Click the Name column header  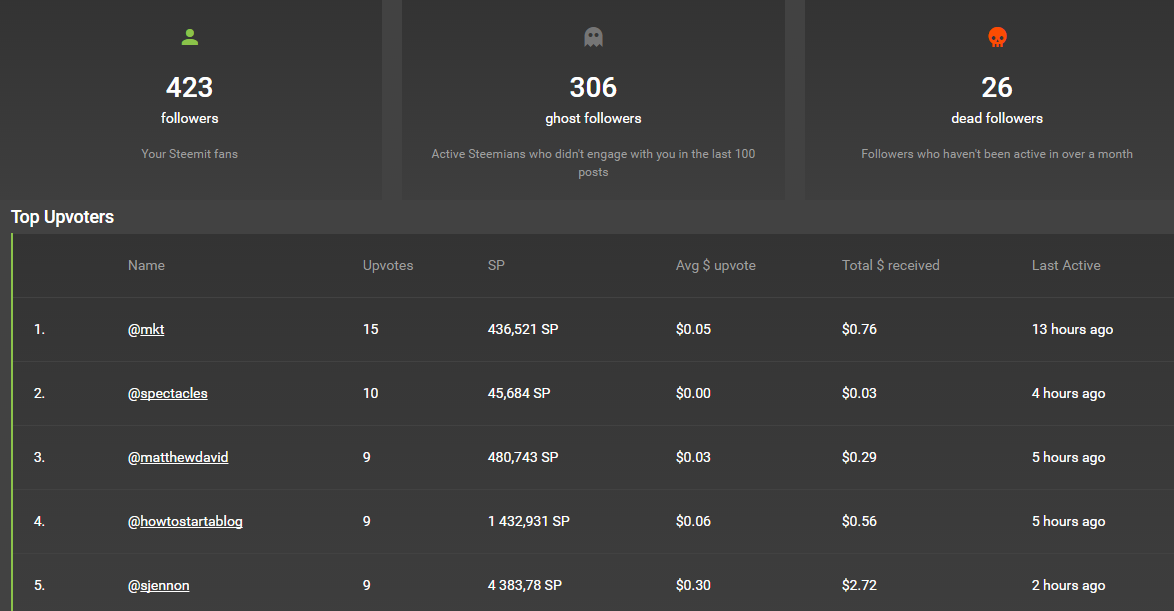tap(146, 265)
